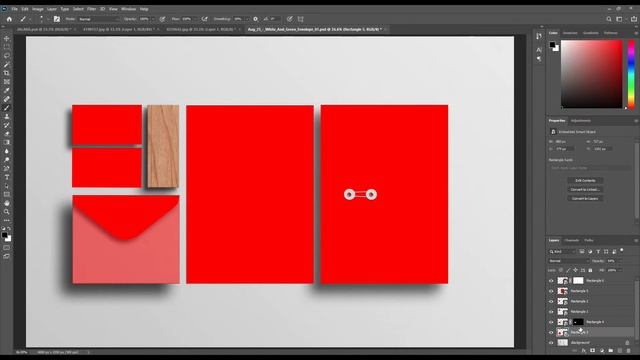Image resolution: width=640 pixels, height=360 pixels.
Task: Open the brush Mode dropdown
Action: click(99, 19)
